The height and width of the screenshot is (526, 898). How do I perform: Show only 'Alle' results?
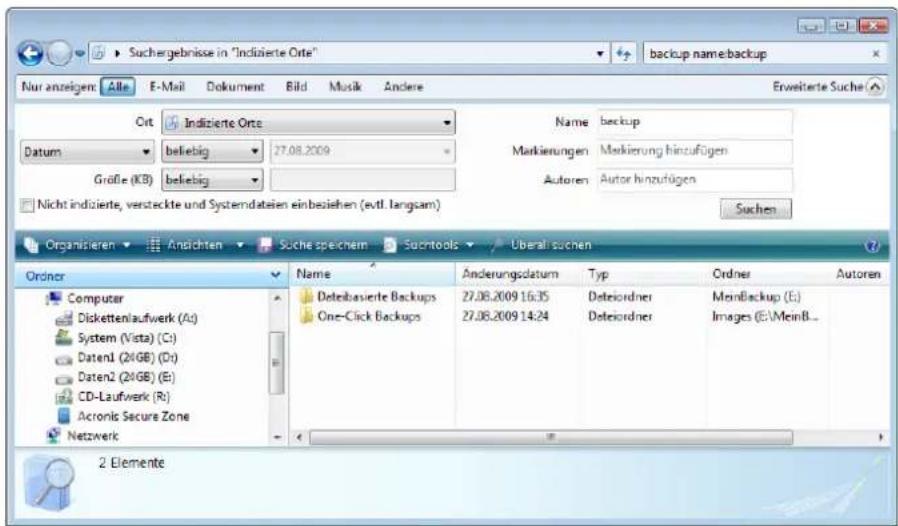(118, 87)
